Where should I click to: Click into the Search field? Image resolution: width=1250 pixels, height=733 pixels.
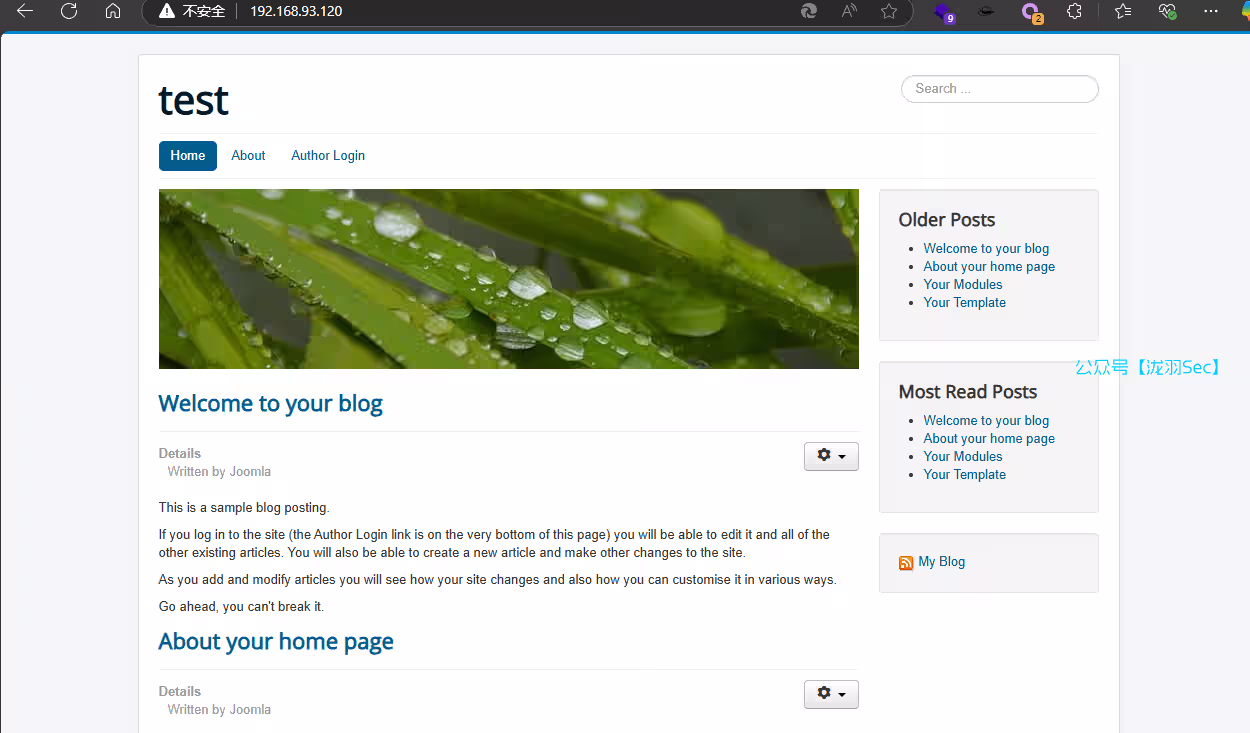(x=999, y=89)
